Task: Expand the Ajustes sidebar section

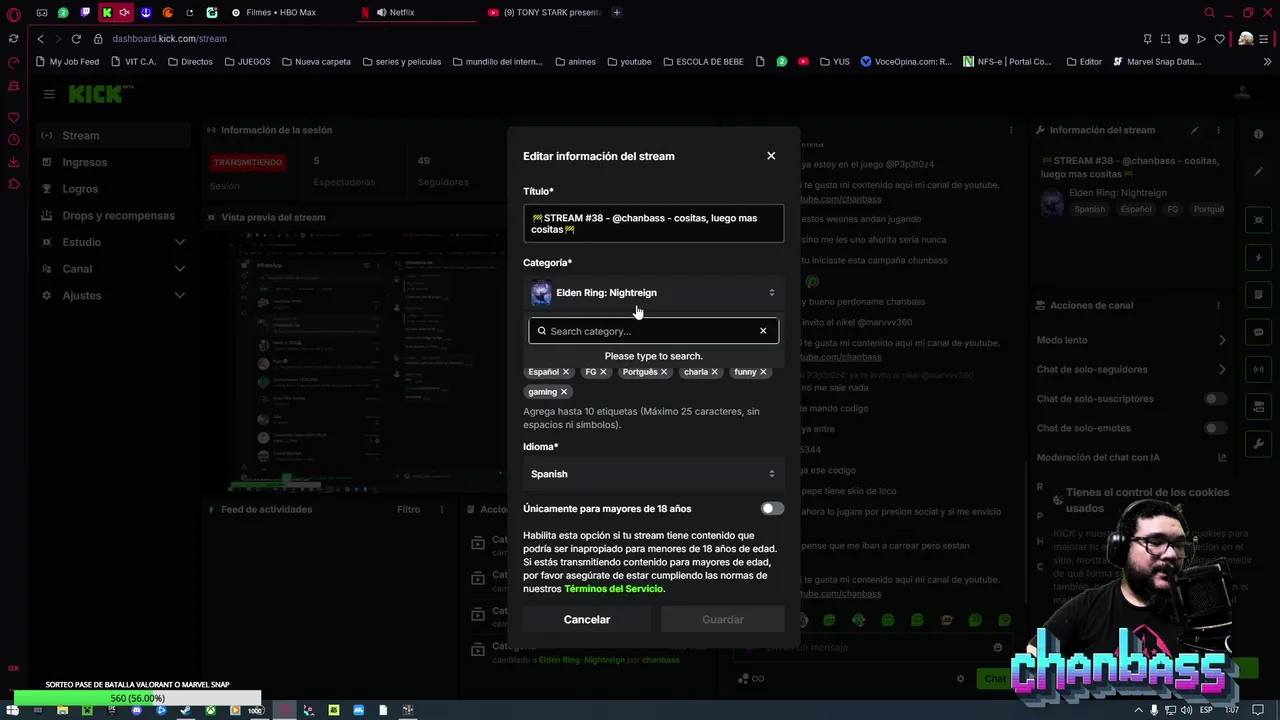Action: point(179,295)
